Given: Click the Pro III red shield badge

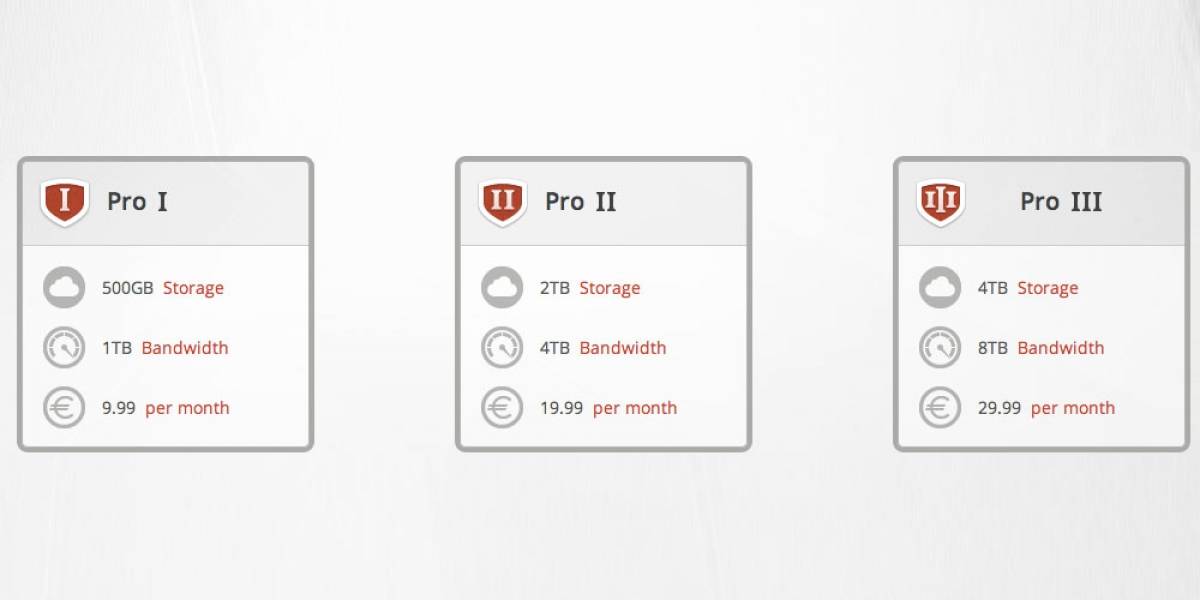Looking at the screenshot, I should (941, 202).
